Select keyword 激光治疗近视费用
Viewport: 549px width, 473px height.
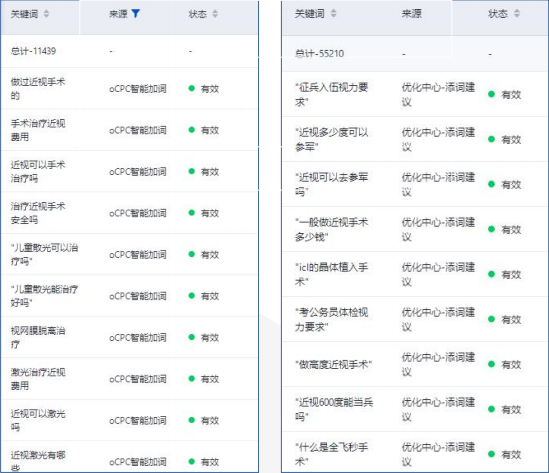pos(38,379)
